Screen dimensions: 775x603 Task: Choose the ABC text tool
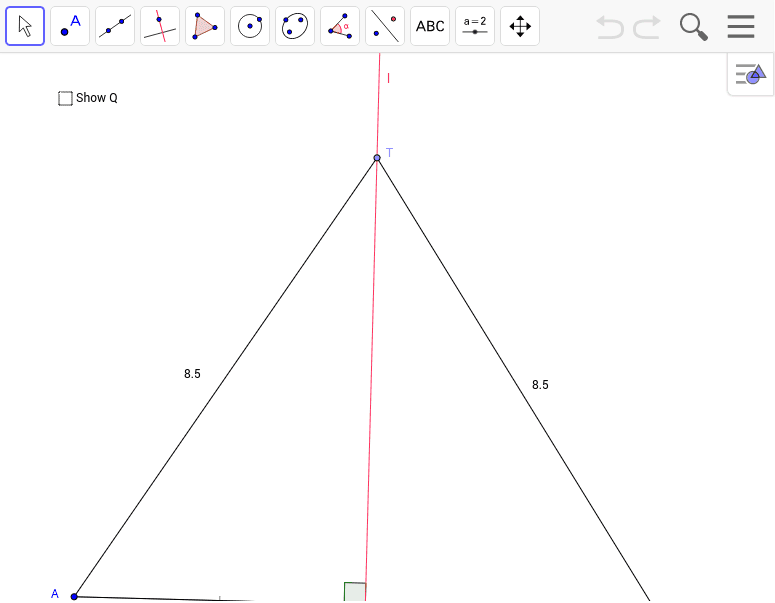430,26
